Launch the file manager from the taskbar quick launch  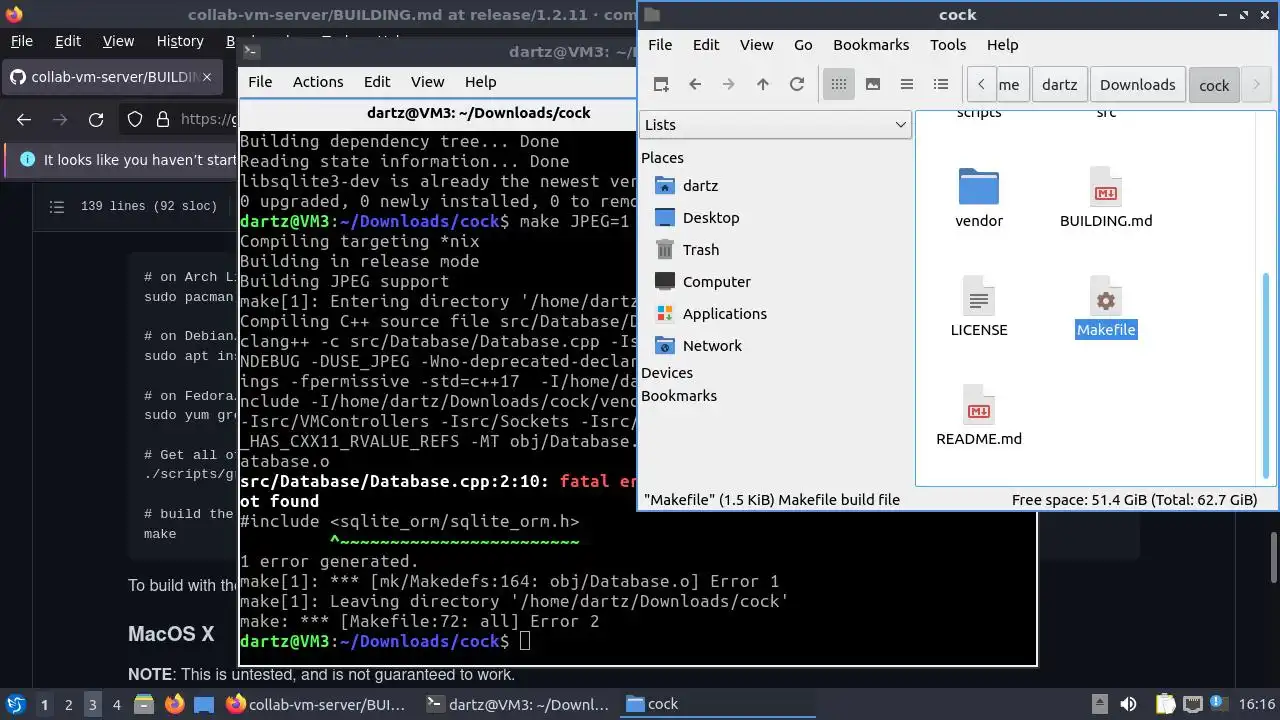(143, 704)
